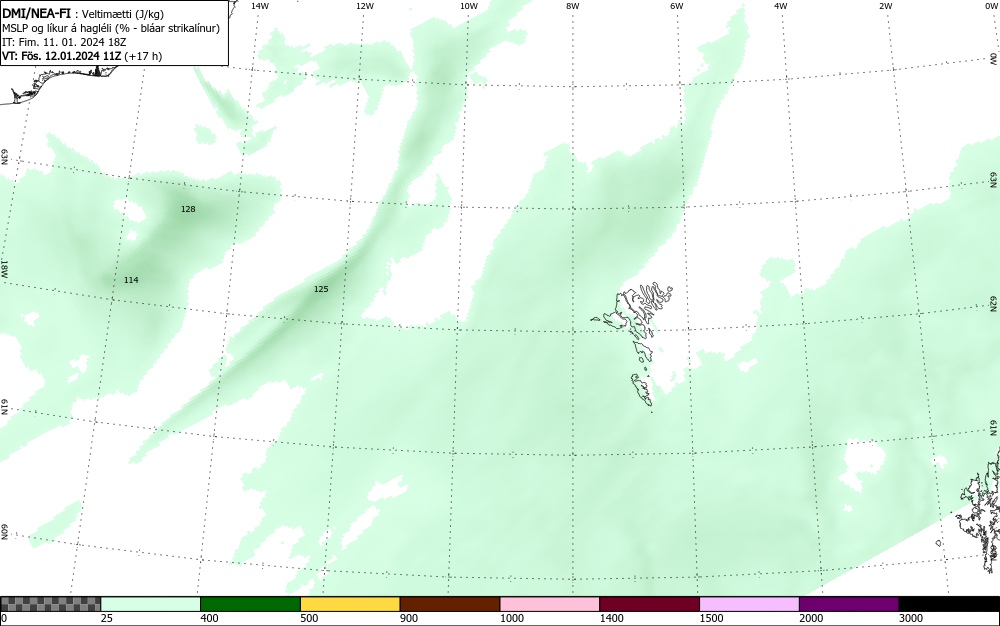Click the checkered gray 0–25 legend swatch
Screen dimensions: 1000x626
[50, 604]
